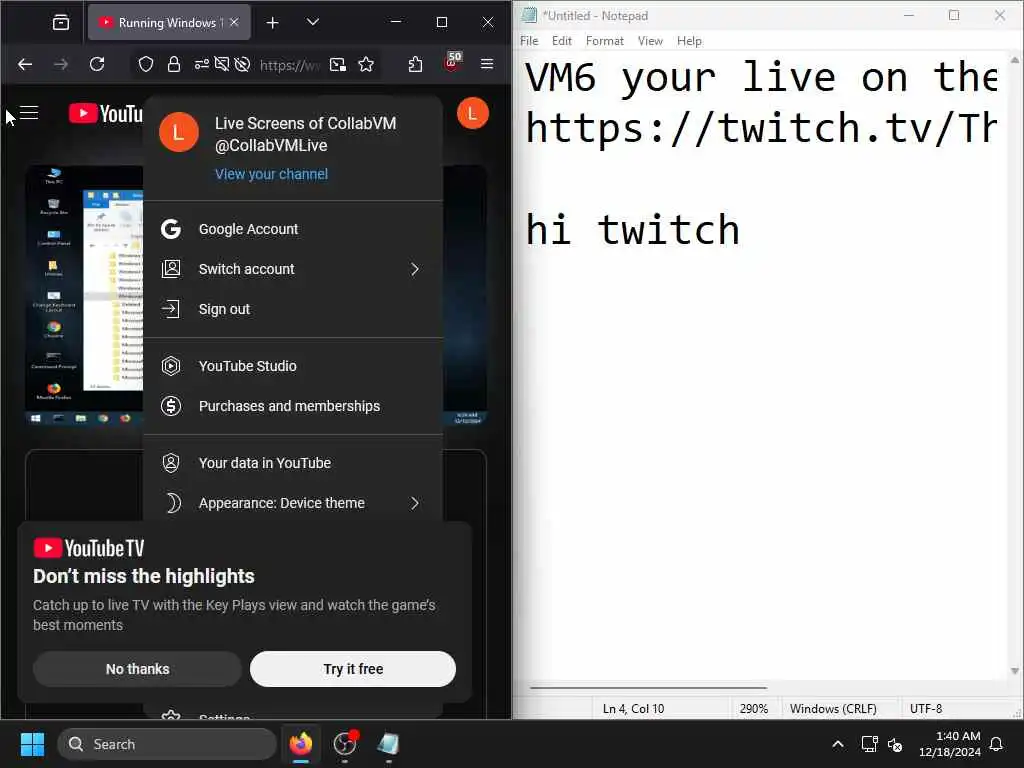1024x768 pixels.
Task: Go back in Firefox
Action: point(25,64)
